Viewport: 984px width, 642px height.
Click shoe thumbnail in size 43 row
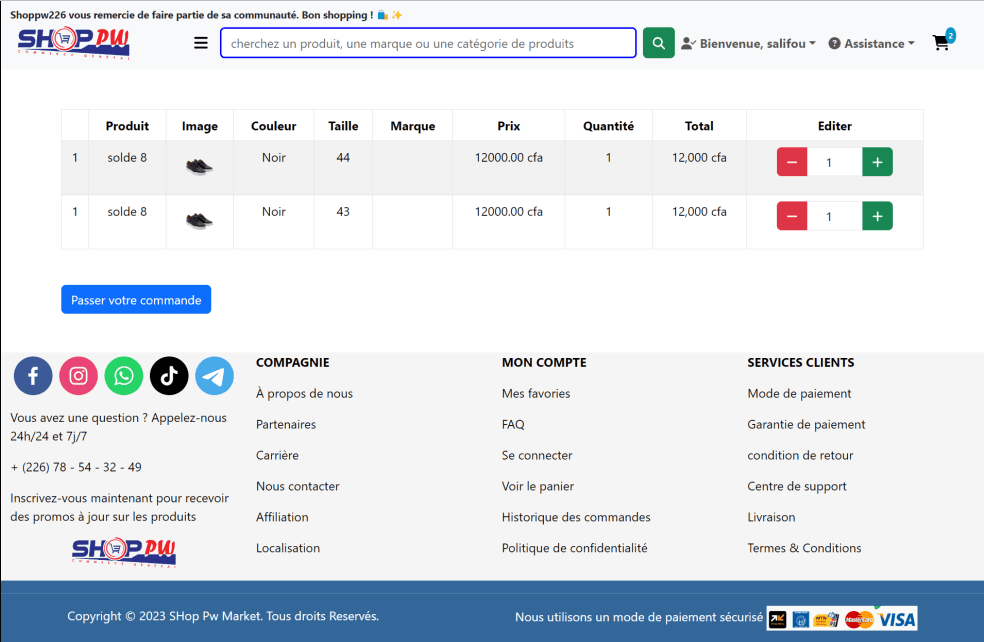(x=200, y=220)
